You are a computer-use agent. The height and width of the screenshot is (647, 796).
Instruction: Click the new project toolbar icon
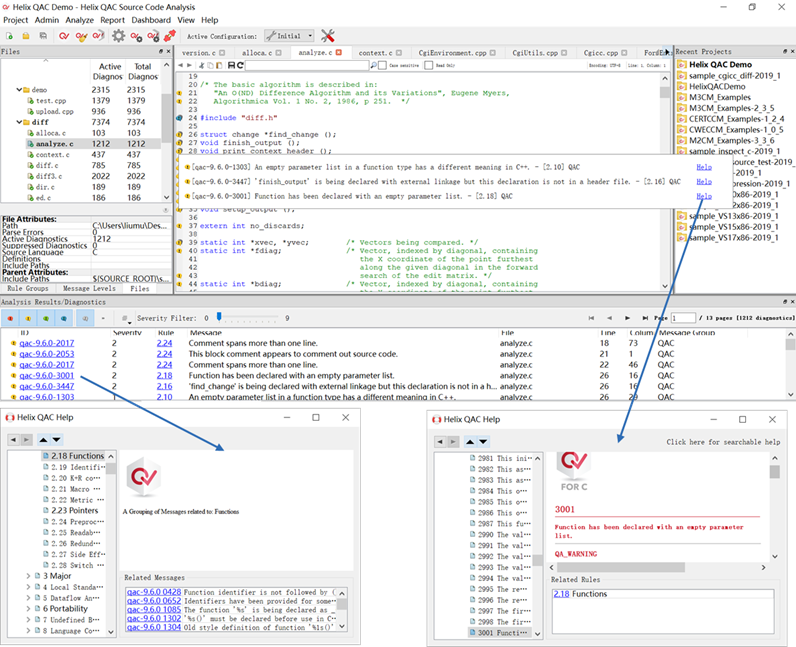(9, 36)
